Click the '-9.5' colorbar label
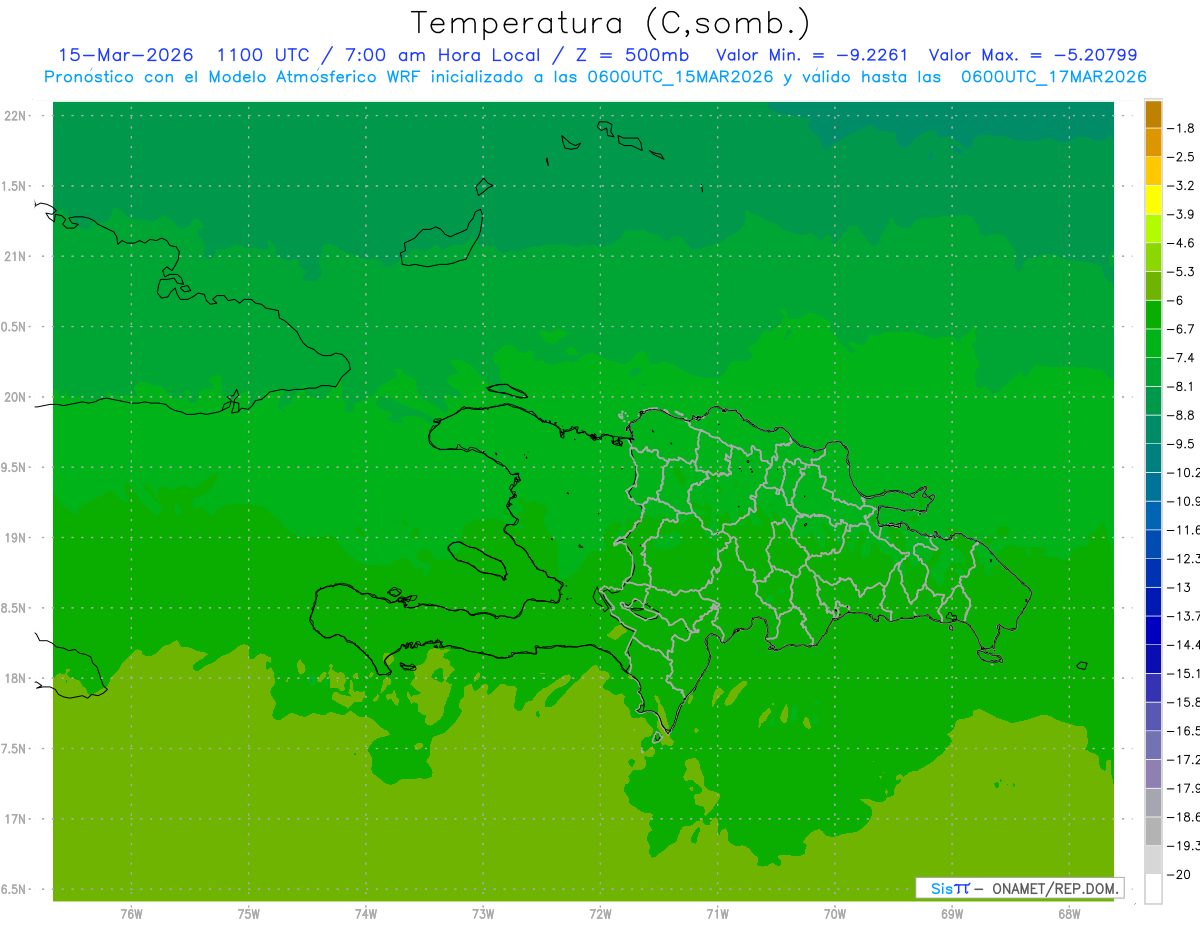Image resolution: width=1200 pixels, height=927 pixels. pyautogui.click(x=1181, y=444)
